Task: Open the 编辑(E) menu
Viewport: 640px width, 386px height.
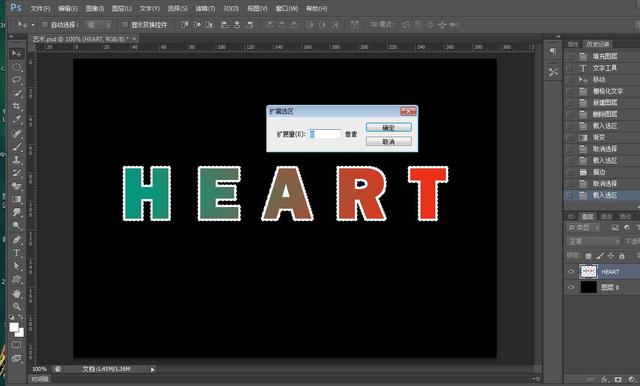Action: coord(68,8)
